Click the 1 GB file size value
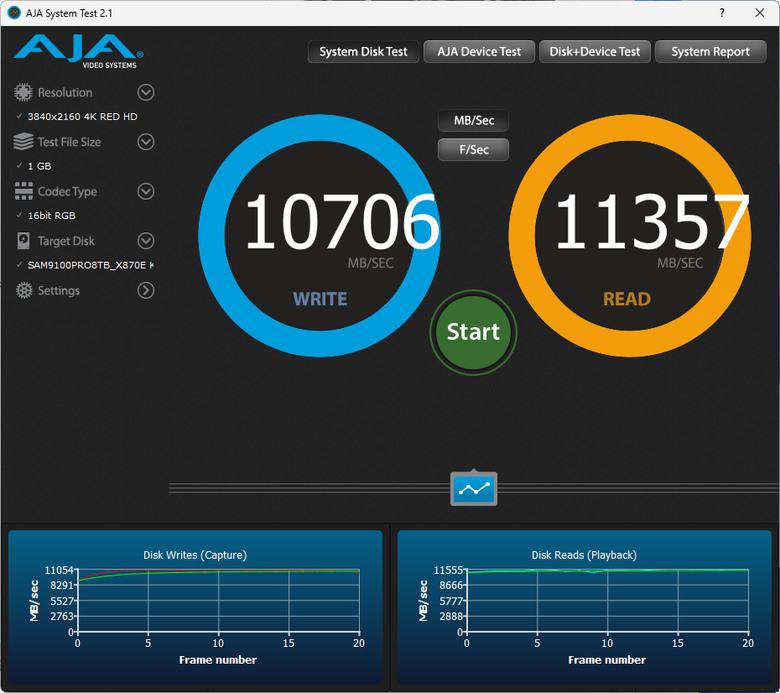 [40, 166]
